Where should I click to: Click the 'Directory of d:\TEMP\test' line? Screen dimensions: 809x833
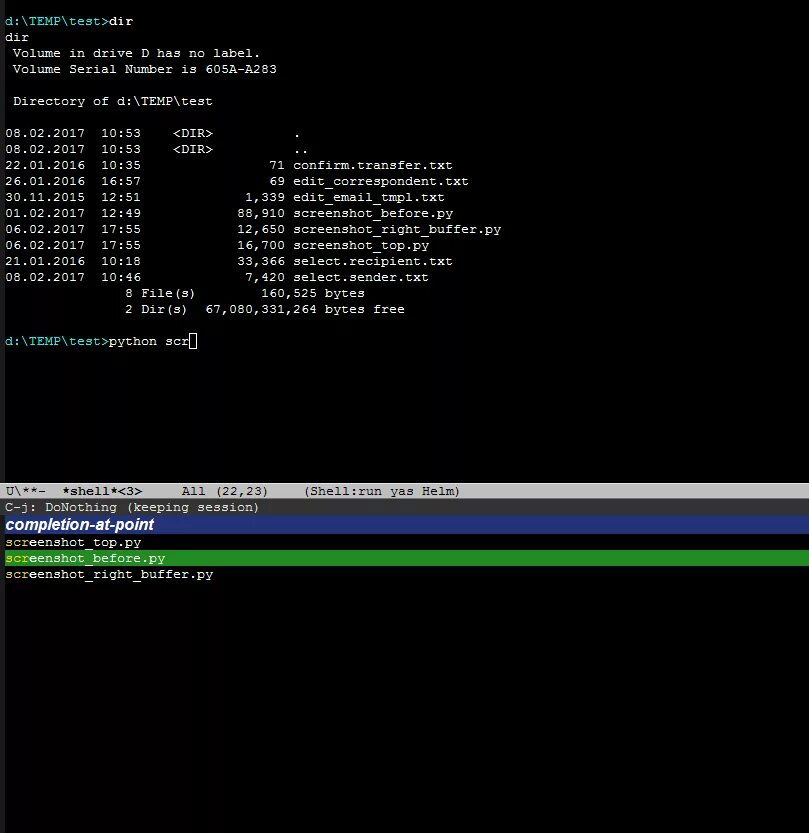113,101
